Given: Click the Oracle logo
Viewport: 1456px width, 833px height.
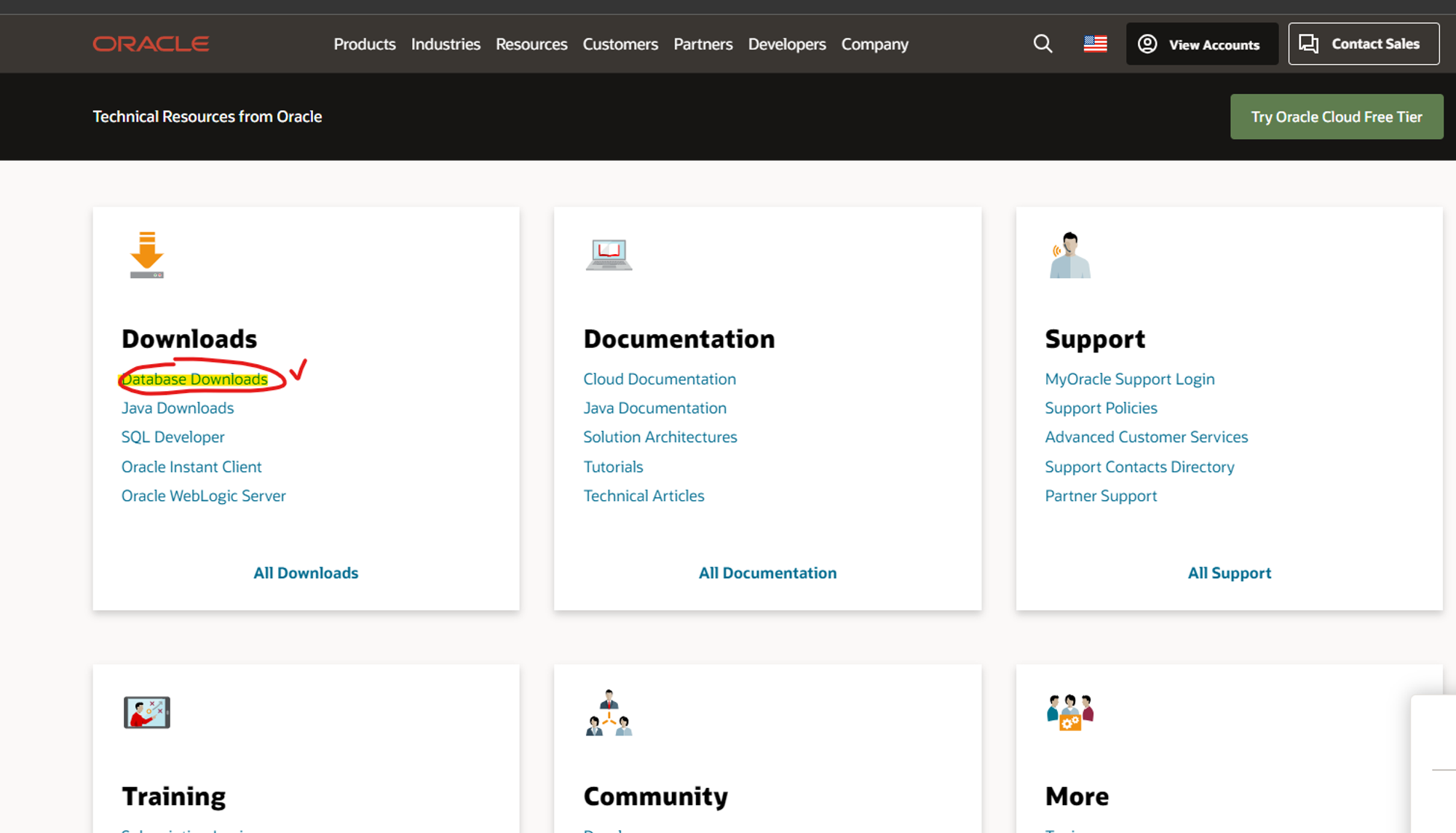Looking at the screenshot, I should tap(151, 44).
